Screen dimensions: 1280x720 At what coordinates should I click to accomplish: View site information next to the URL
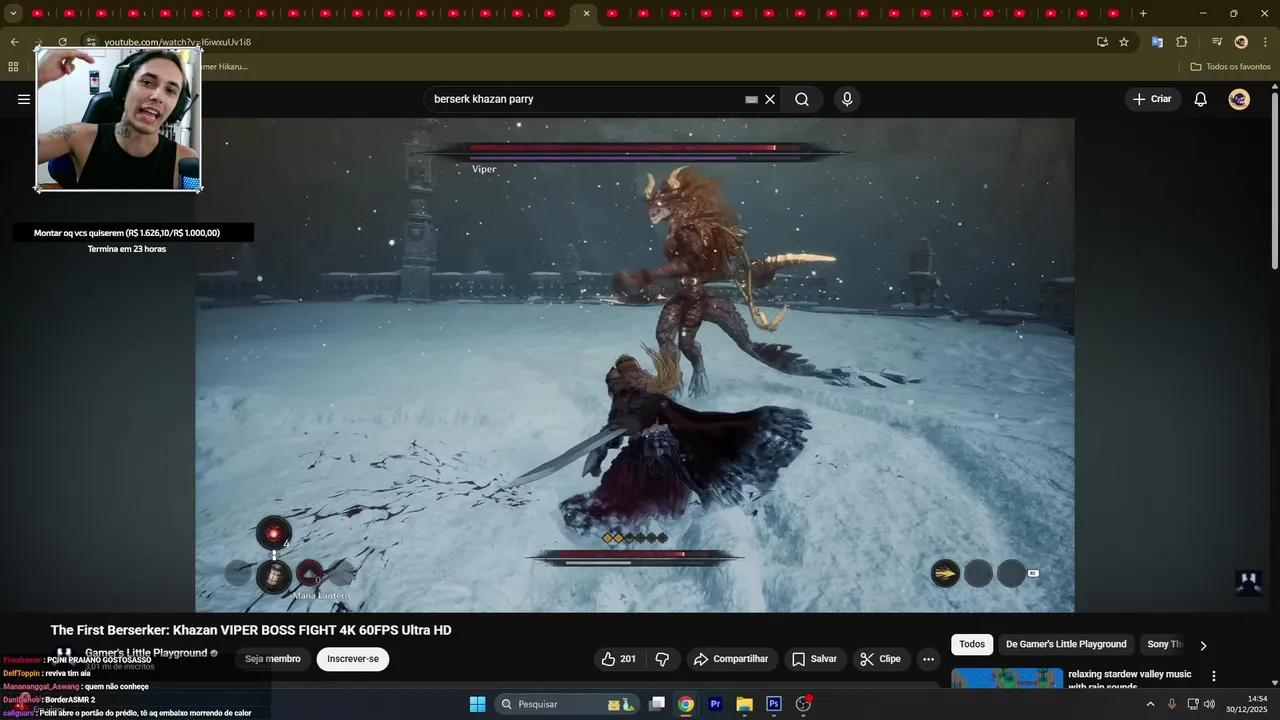(x=90, y=42)
